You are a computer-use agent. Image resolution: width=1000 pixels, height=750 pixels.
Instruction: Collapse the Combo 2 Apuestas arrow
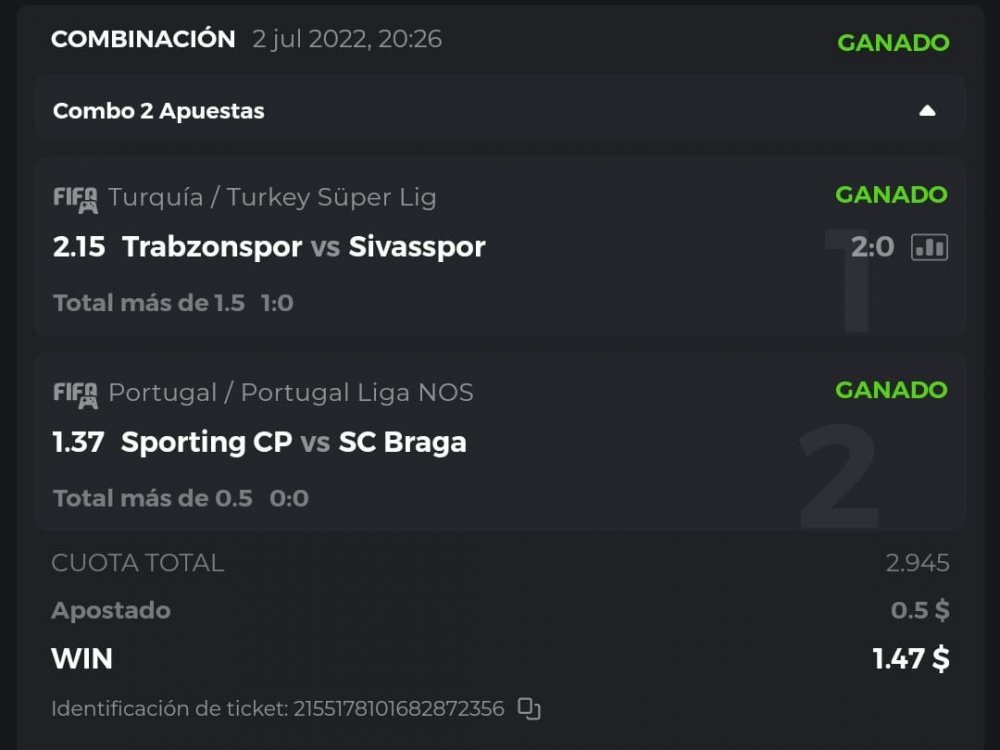tap(927, 111)
